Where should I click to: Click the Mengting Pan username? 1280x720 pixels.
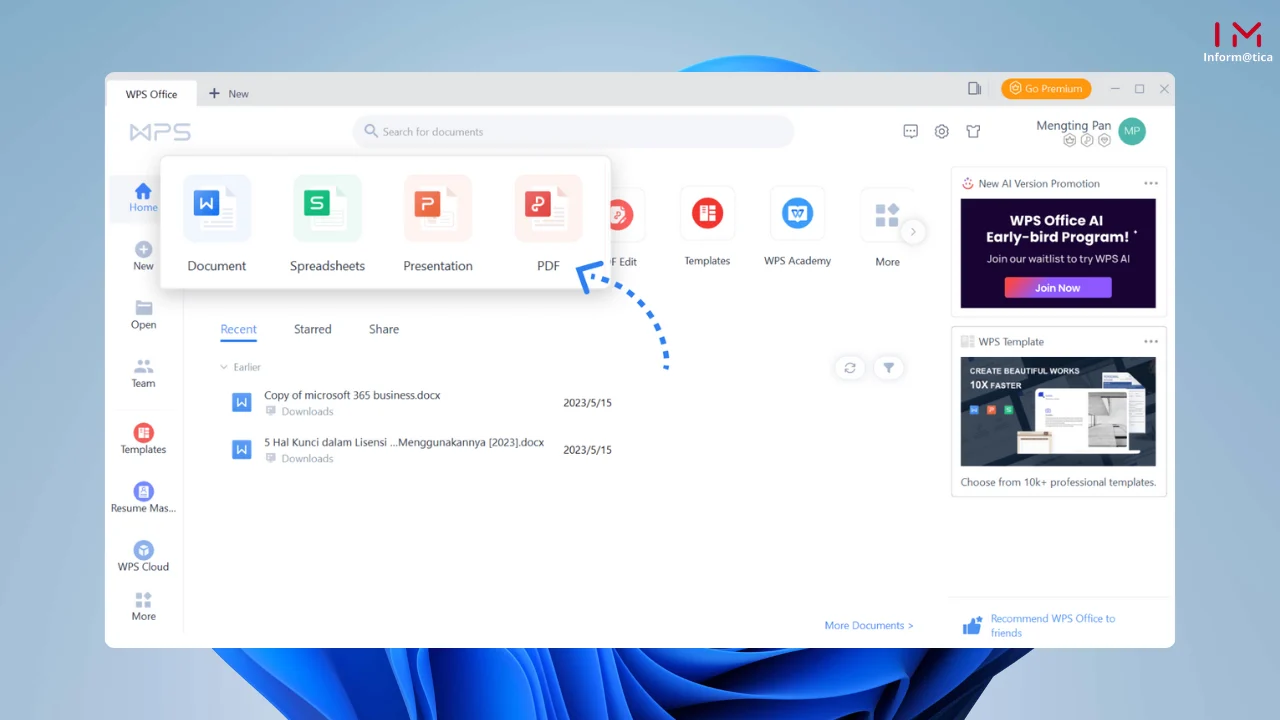click(1073, 125)
